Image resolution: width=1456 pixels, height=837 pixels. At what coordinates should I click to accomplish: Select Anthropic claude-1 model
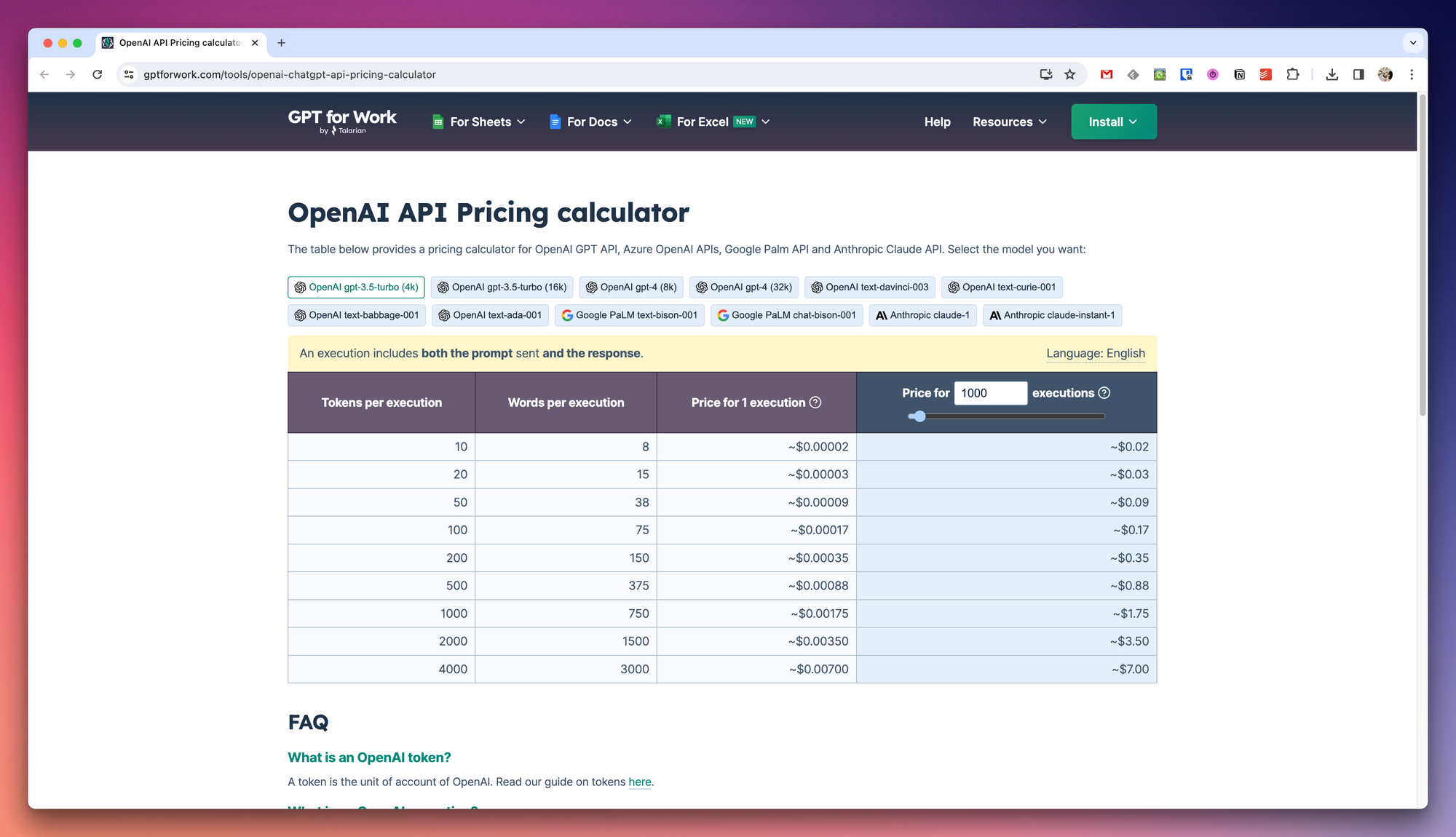922,315
